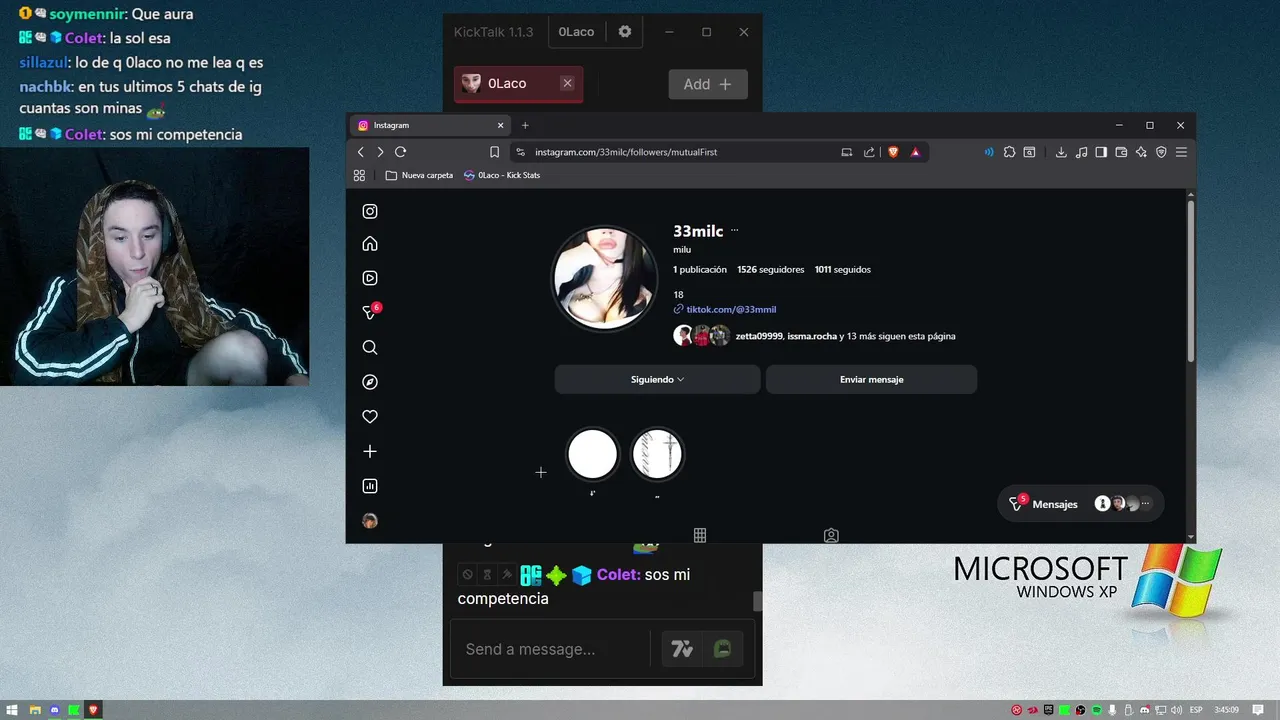Open bookmarks apps grid icon
The height and width of the screenshot is (720, 1280).
[360, 175]
